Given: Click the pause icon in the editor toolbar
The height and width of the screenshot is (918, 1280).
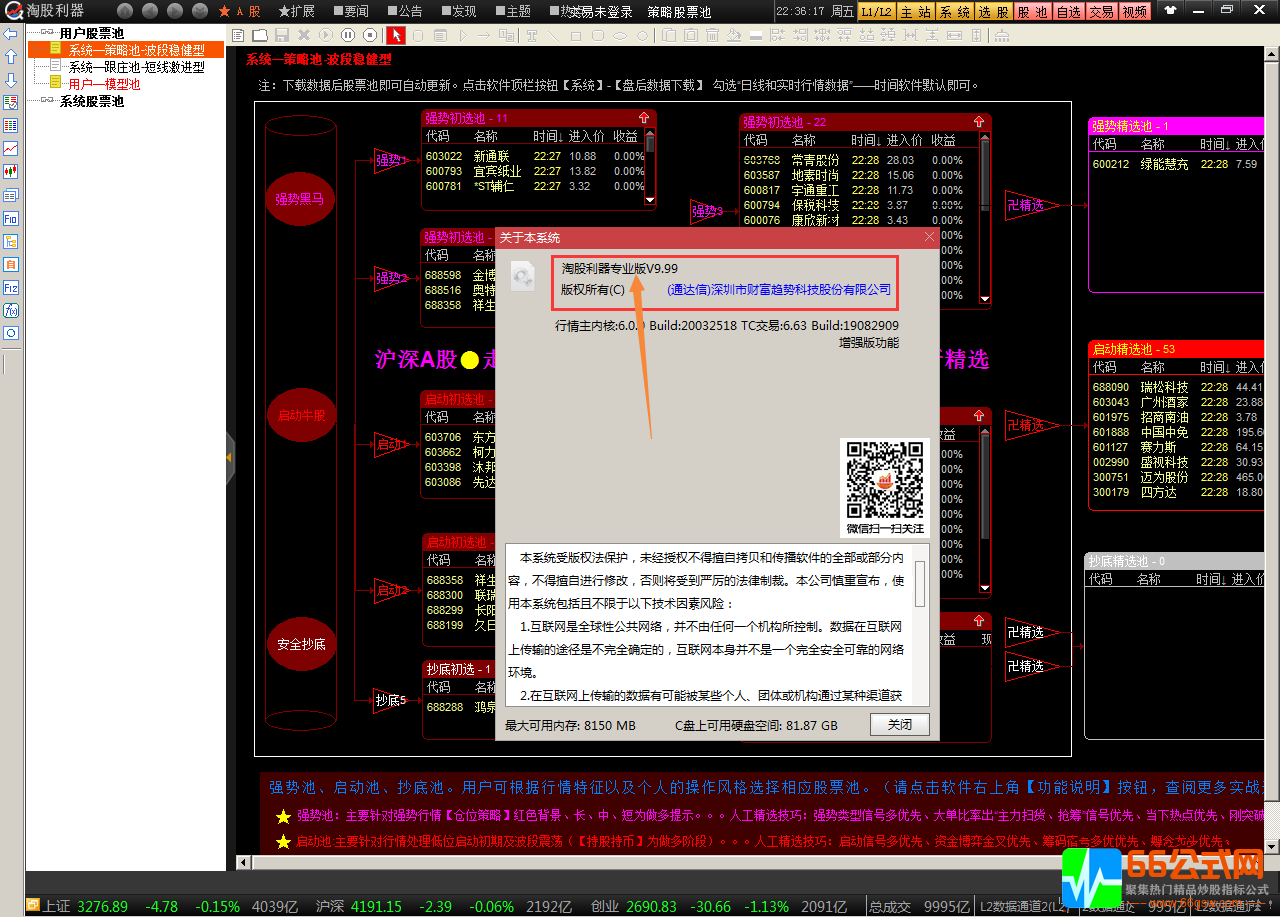Looking at the screenshot, I should pos(346,35).
